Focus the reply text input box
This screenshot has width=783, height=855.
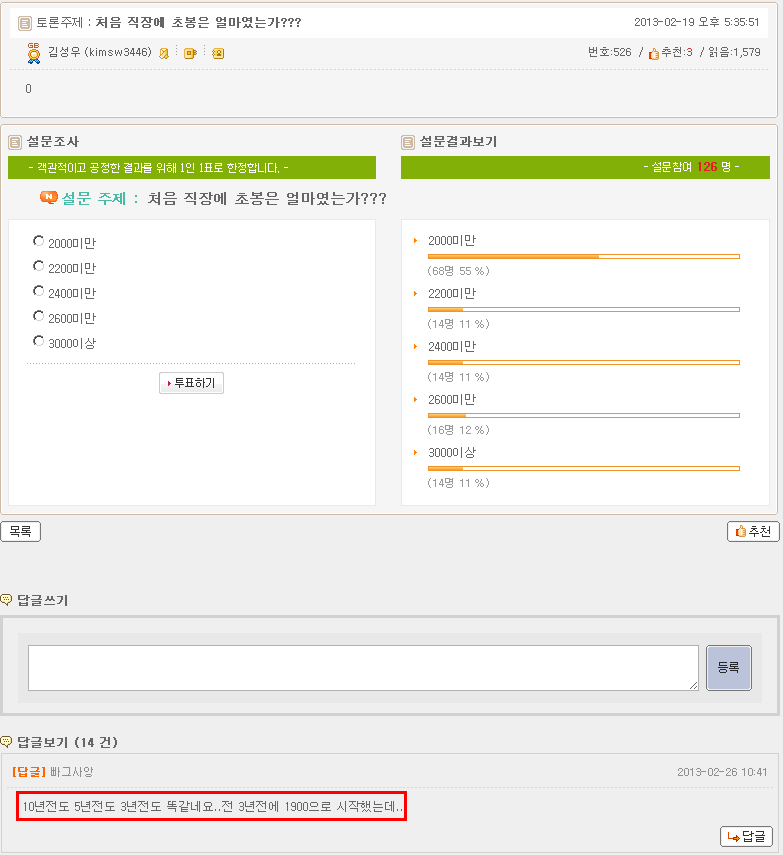coord(363,668)
